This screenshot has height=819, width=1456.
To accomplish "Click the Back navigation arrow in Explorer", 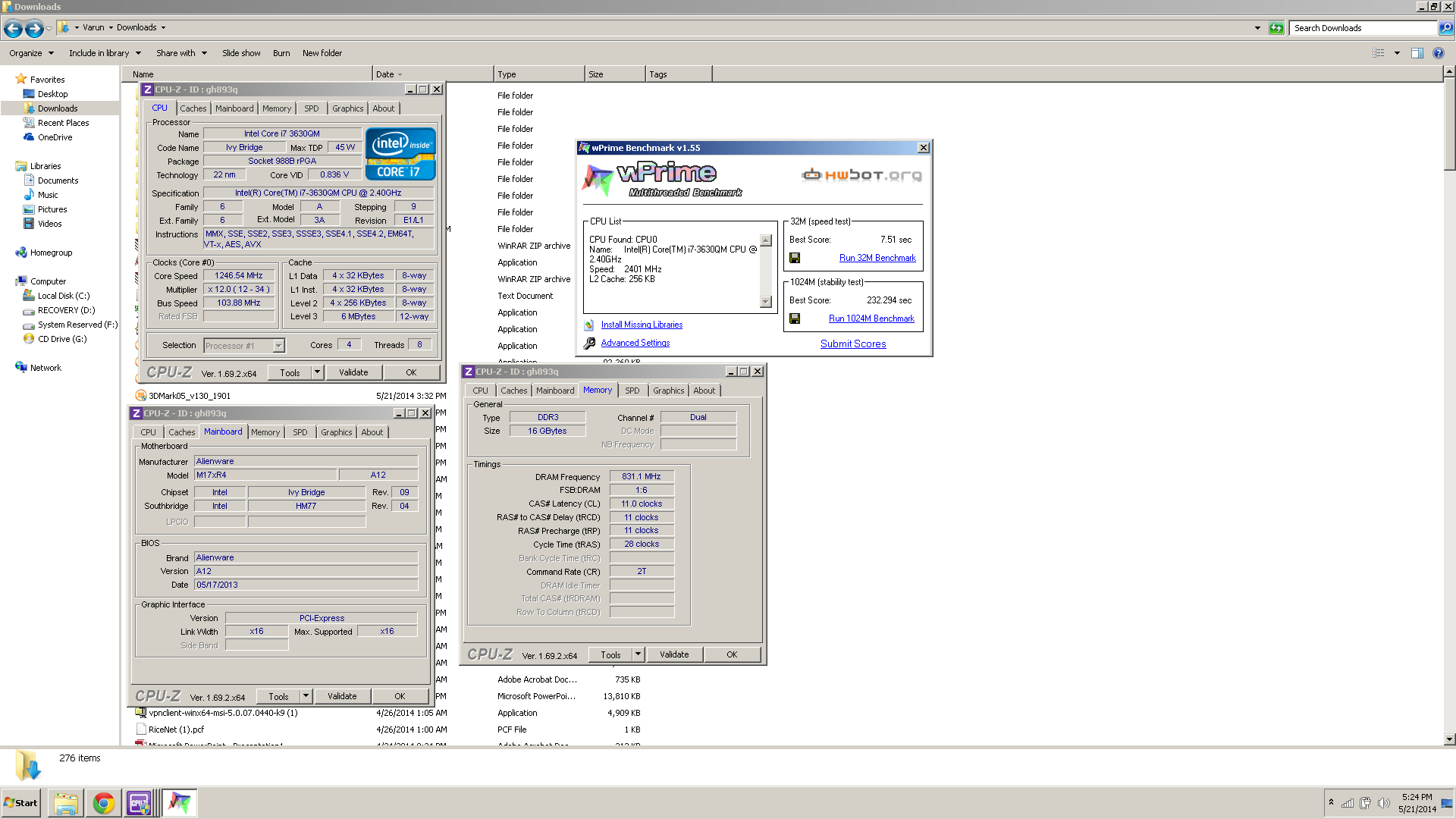I will pos(13,29).
